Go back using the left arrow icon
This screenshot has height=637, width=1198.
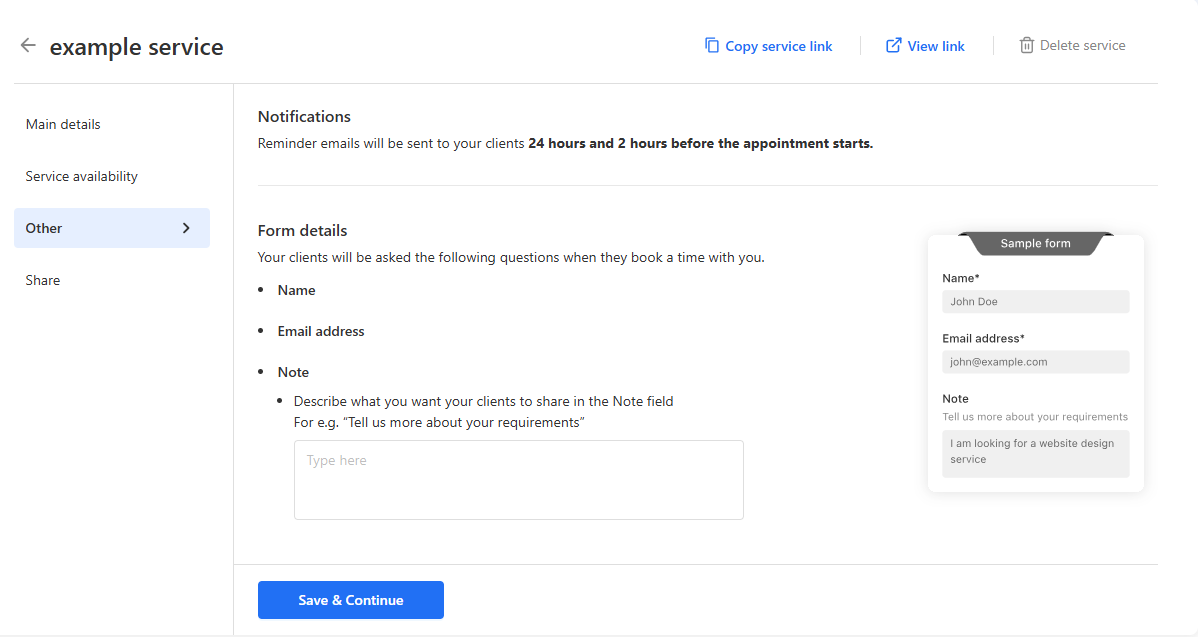click(x=28, y=45)
